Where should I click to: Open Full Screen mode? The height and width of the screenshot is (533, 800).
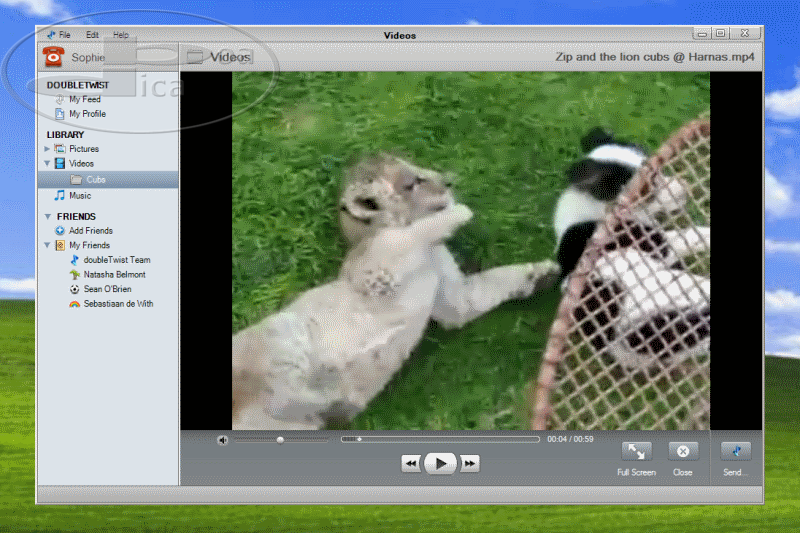click(636, 452)
